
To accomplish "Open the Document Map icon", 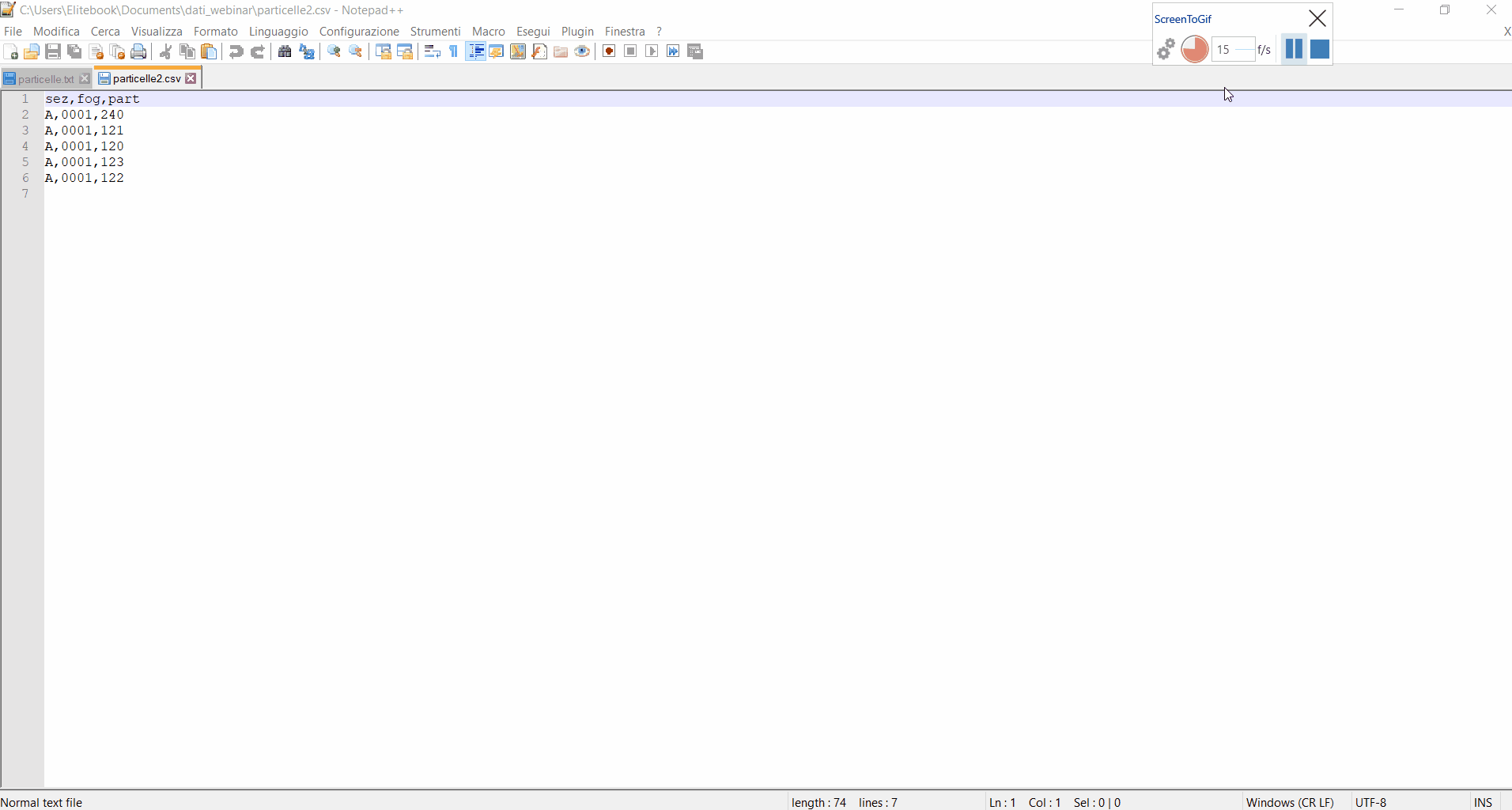I will (x=518, y=51).
